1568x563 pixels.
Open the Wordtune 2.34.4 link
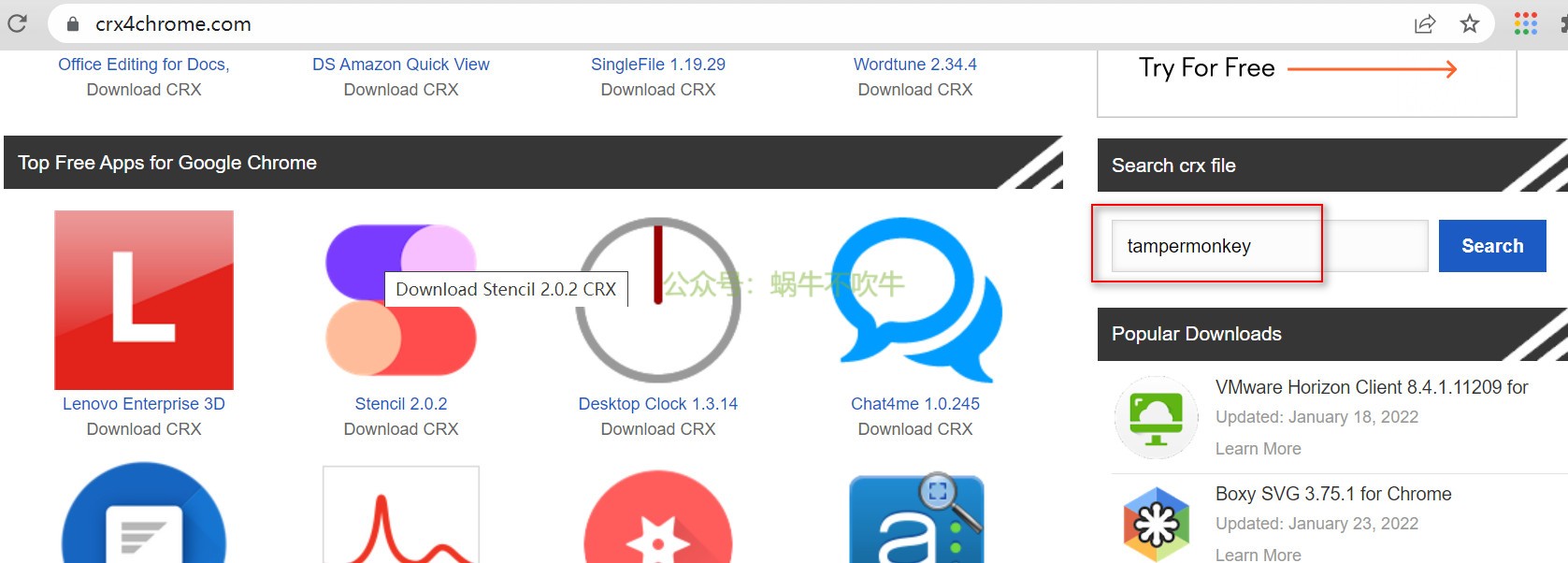click(x=914, y=65)
